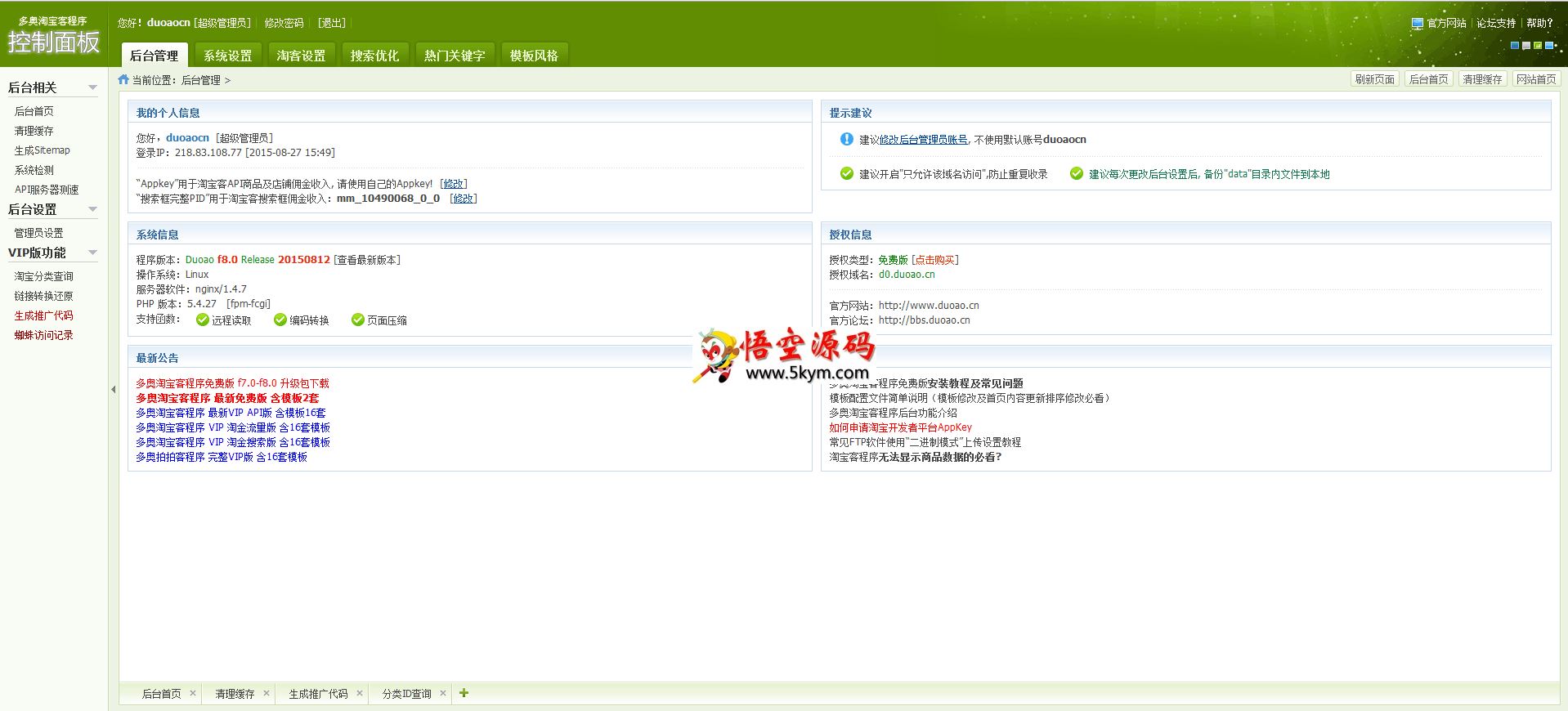
Task: Open 系统检测 in the sidebar
Action: (x=34, y=170)
